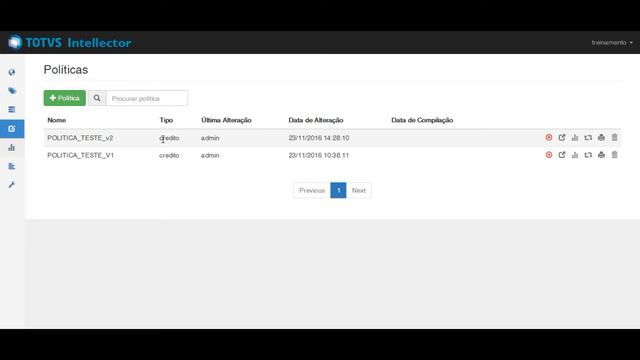
Task: Open the tags icon in the sidebar
Action: click(12, 91)
